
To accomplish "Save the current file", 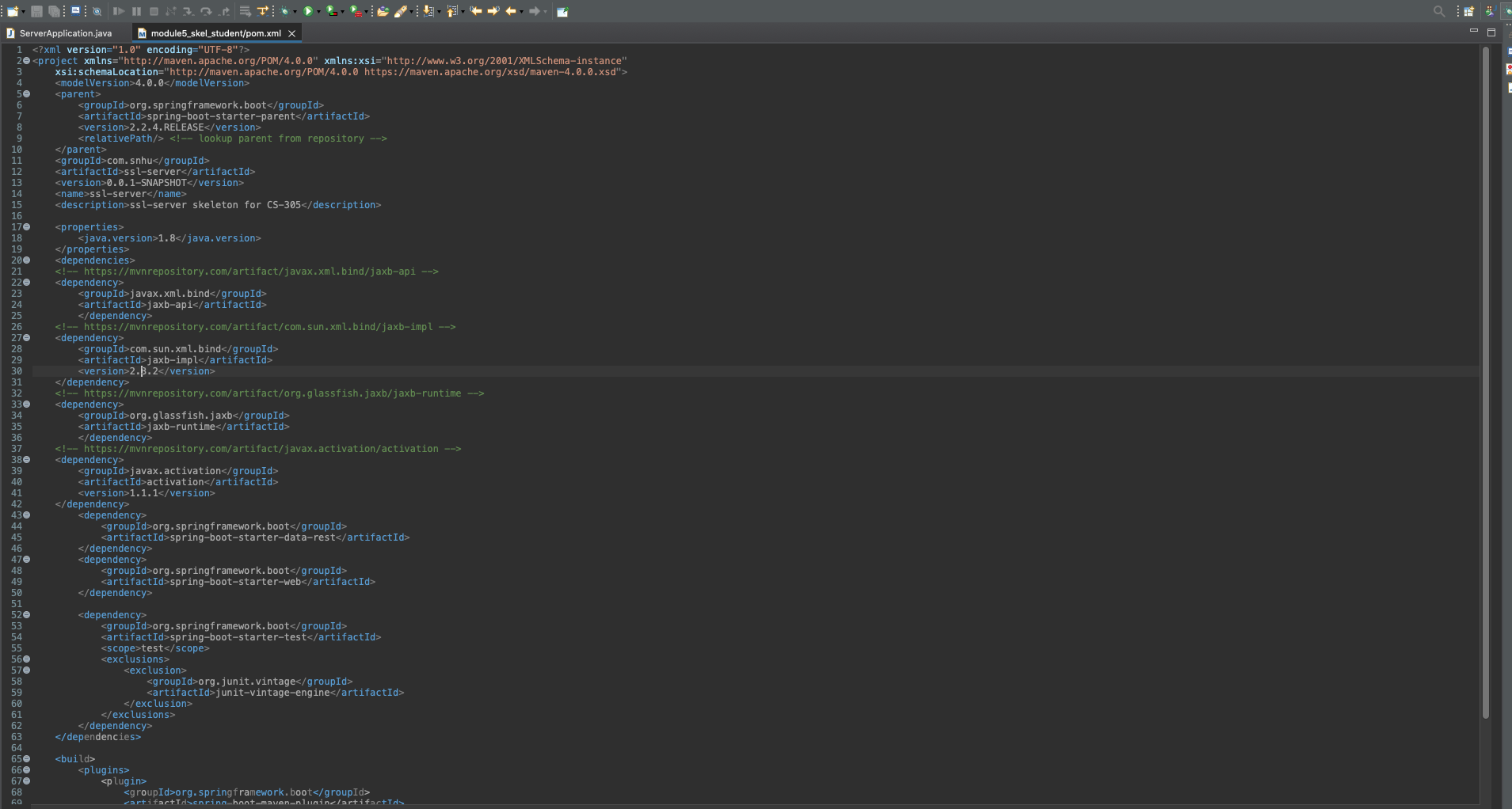I will (38, 11).
